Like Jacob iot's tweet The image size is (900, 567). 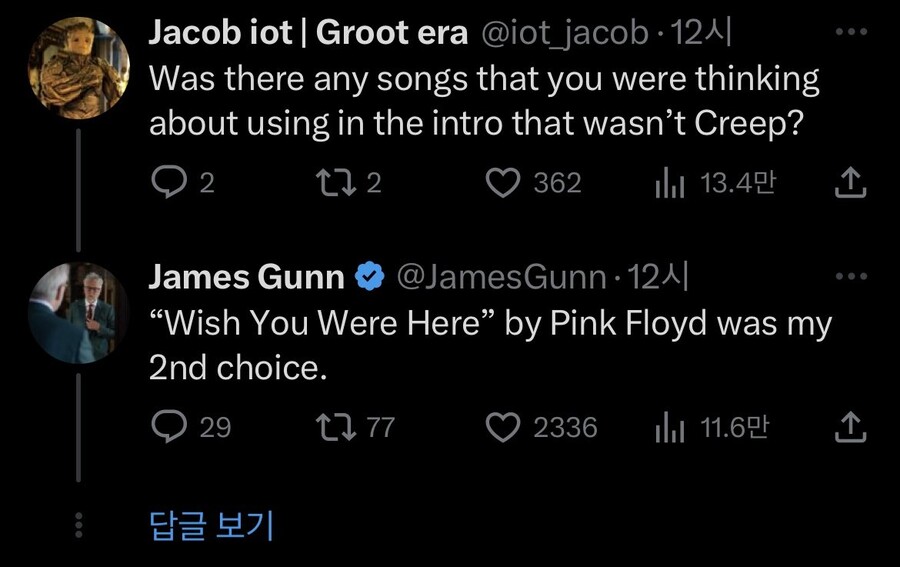click(505, 182)
